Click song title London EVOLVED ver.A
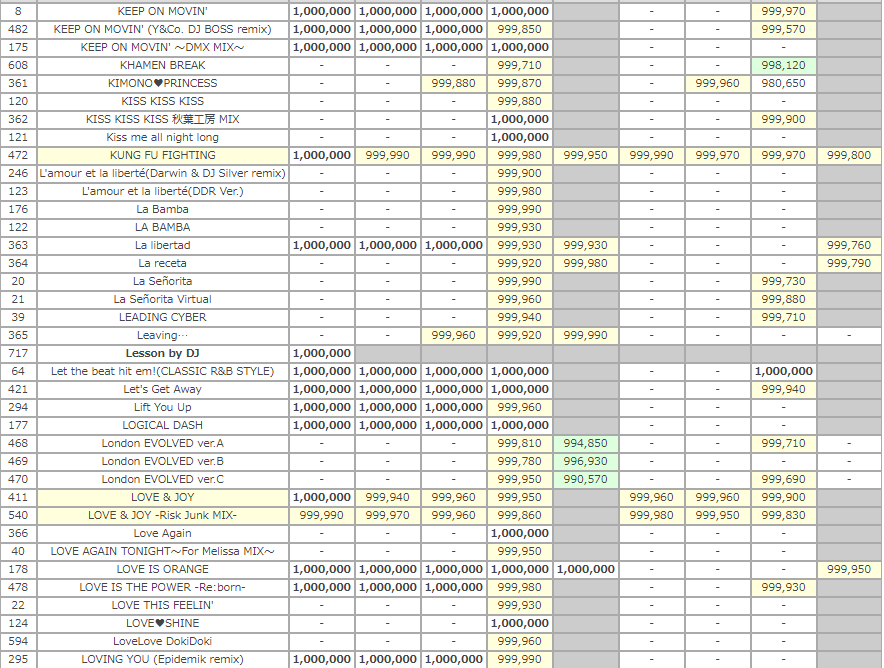 [x=162, y=443]
